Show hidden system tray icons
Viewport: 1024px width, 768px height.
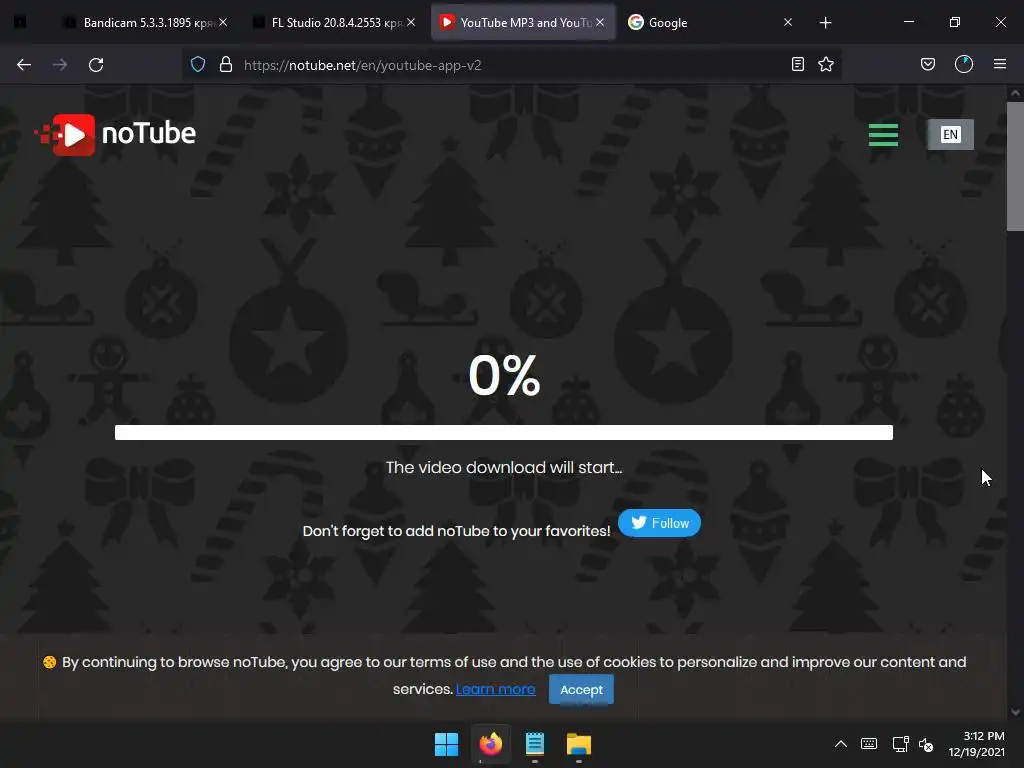coord(841,744)
